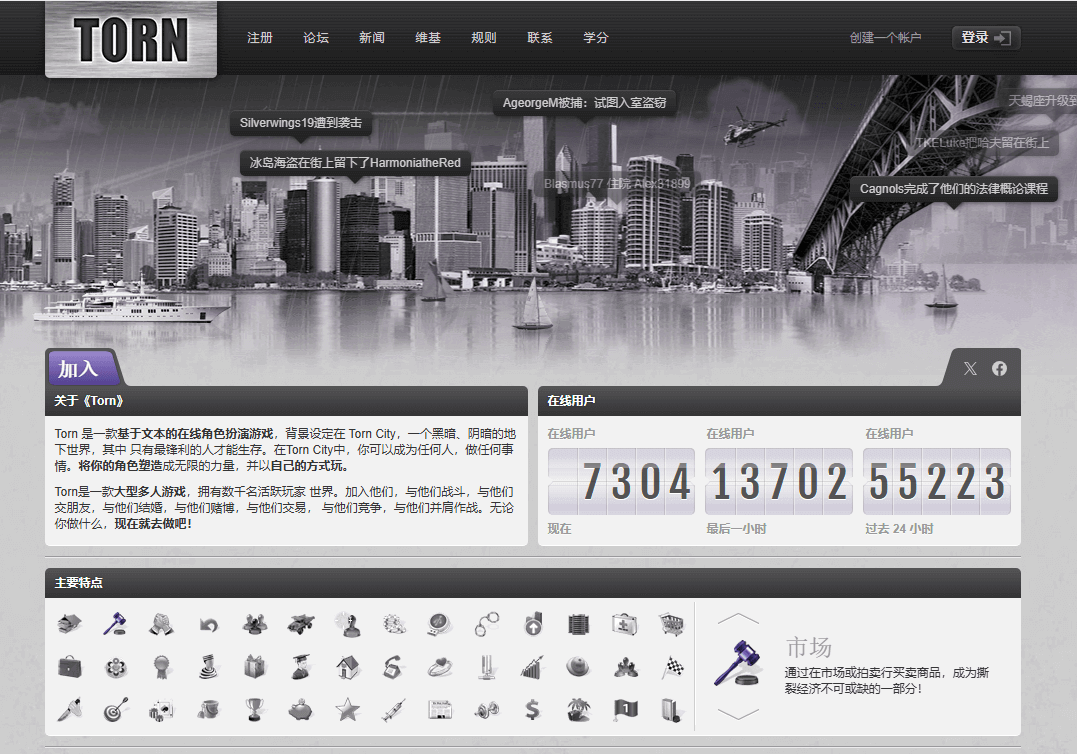The width and height of the screenshot is (1077, 754).
Task: Select the star icon
Action: coord(348,709)
